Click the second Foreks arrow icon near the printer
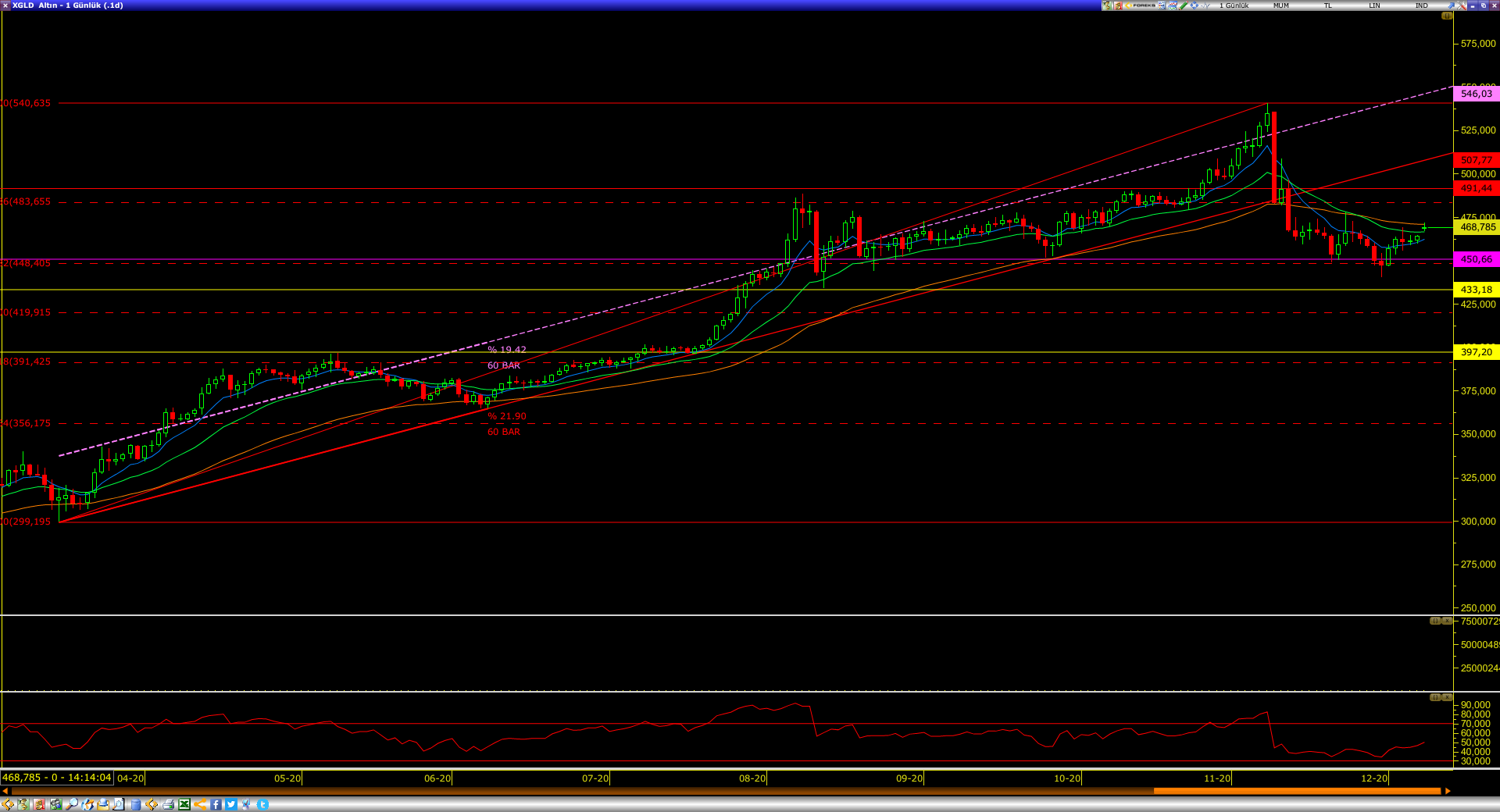Screen dimensions: 1500x812 pyautogui.click(x=152, y=804)
